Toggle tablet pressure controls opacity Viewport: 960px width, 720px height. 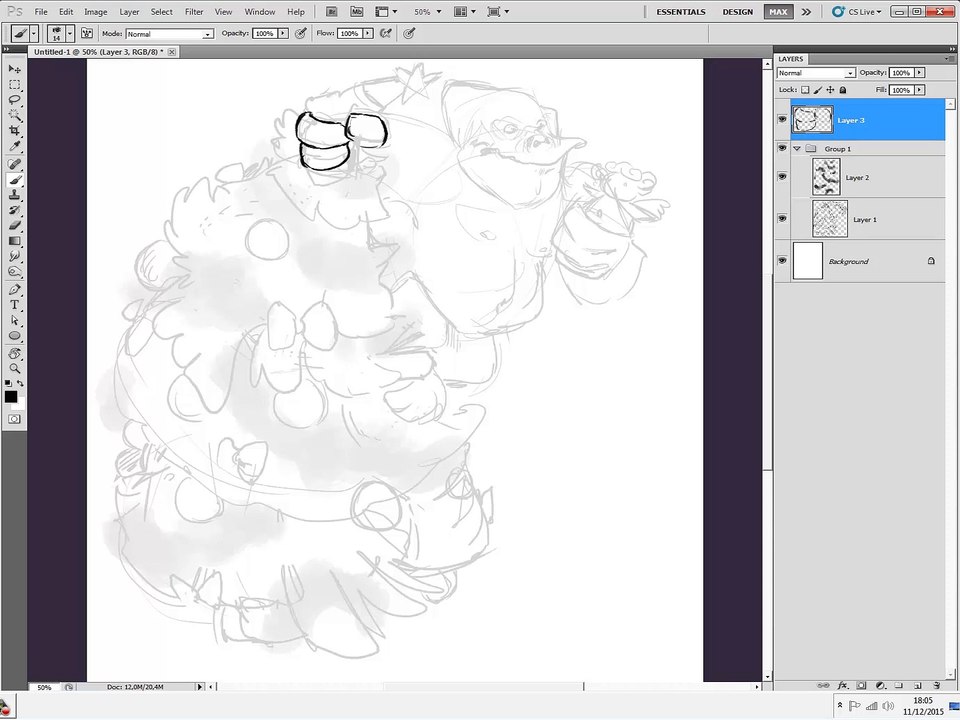click(301, 34)
